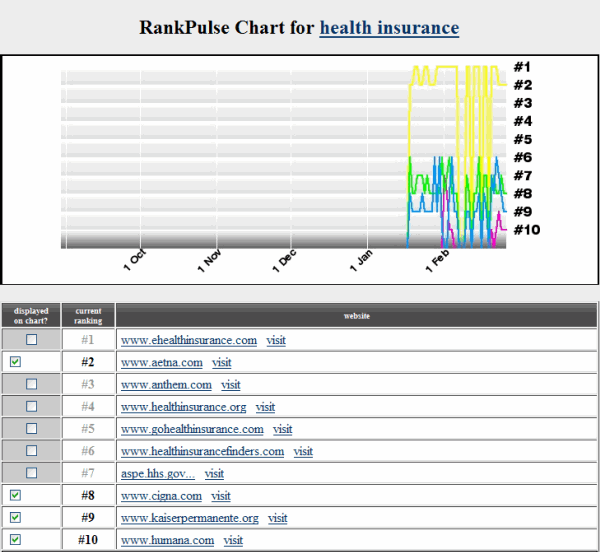Tick the www.gohealthinsurance.com chart checkbox
The width and height of the screenshot is (600, 552).
[x=31, y=428]
